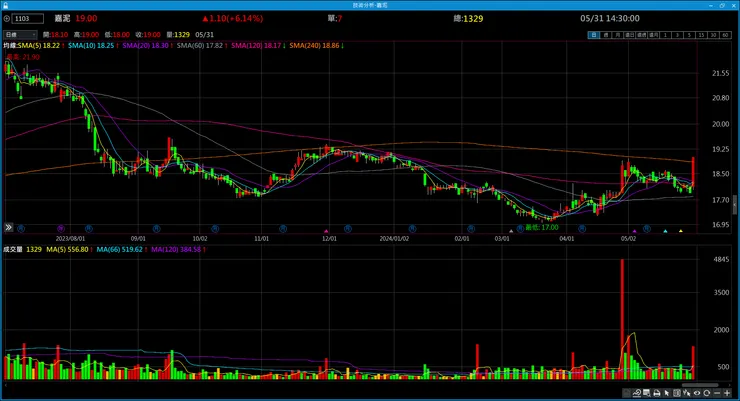Click the 21.55 price axis label
Screen dimensions: 740x401
pyautogui.click(x=720, y=74)
